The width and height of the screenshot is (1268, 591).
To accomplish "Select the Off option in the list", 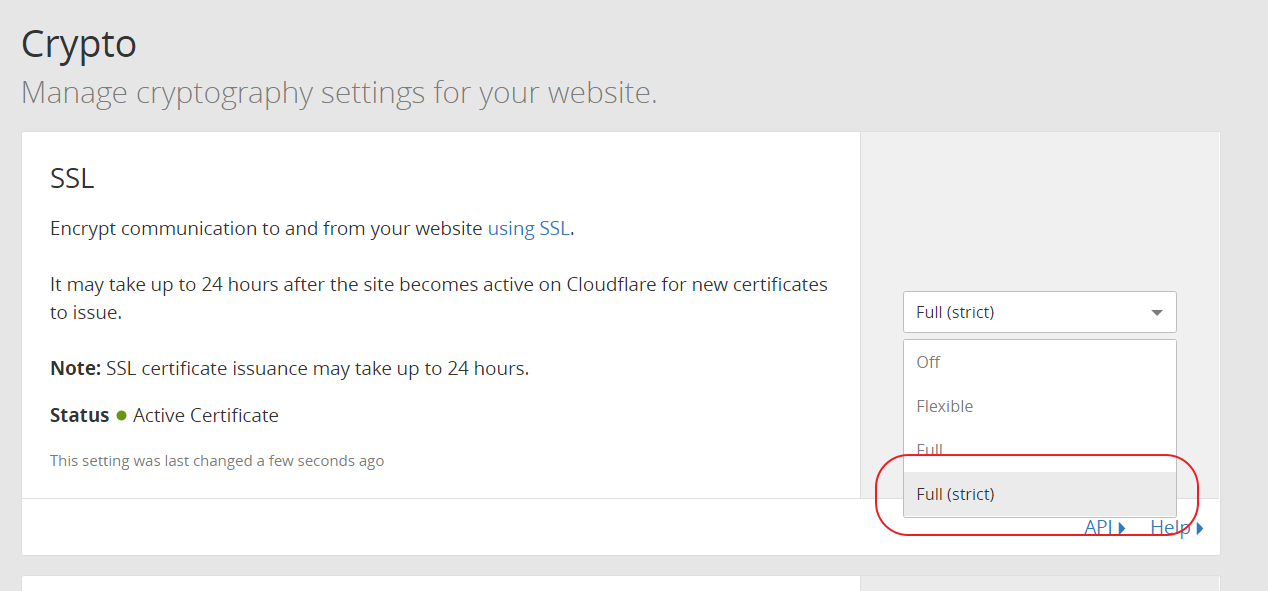I will pyautogui.click(x=929, y=362).
